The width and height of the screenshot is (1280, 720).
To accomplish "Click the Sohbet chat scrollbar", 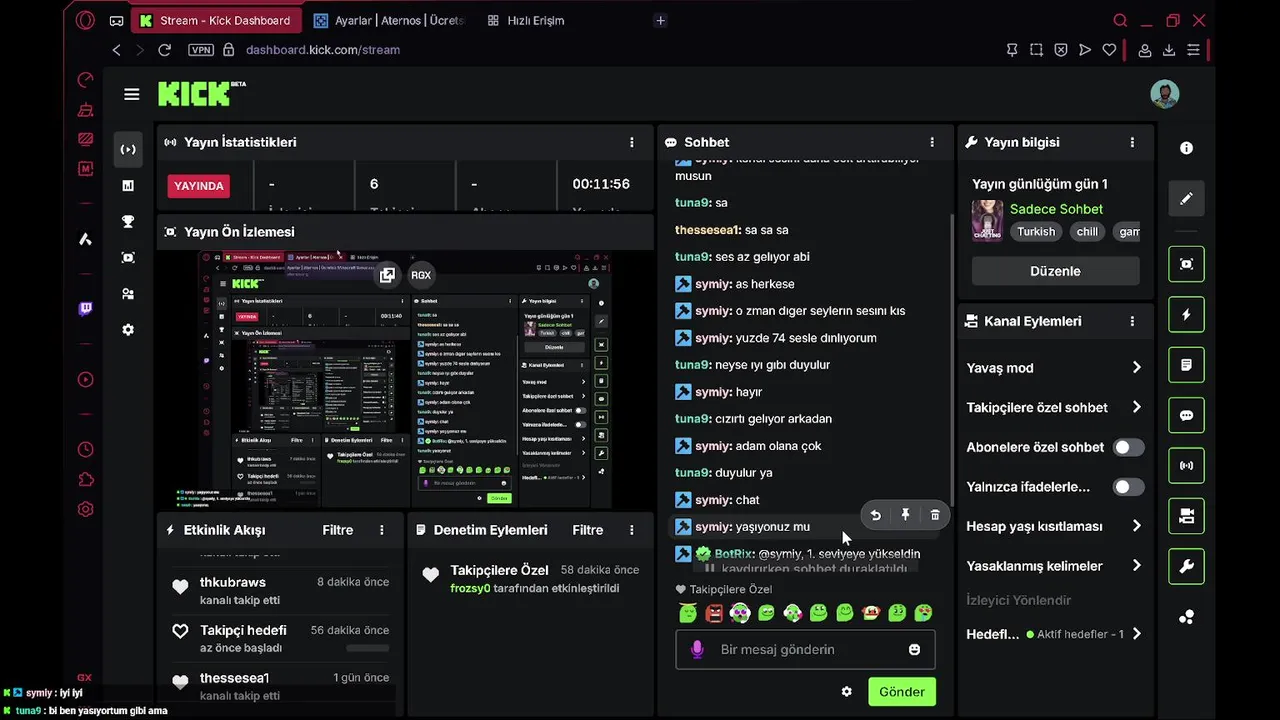I will click(951, 352).
